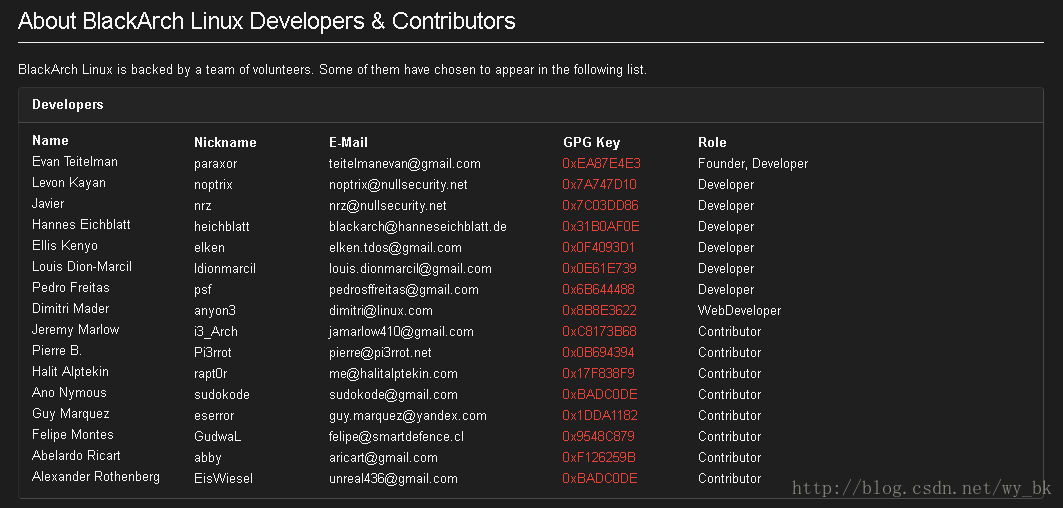Viewport: 1063px width, 508px height.
Task: Click email aricart@gmail.com
Action: pyautogui.click(x=383, y=458)
